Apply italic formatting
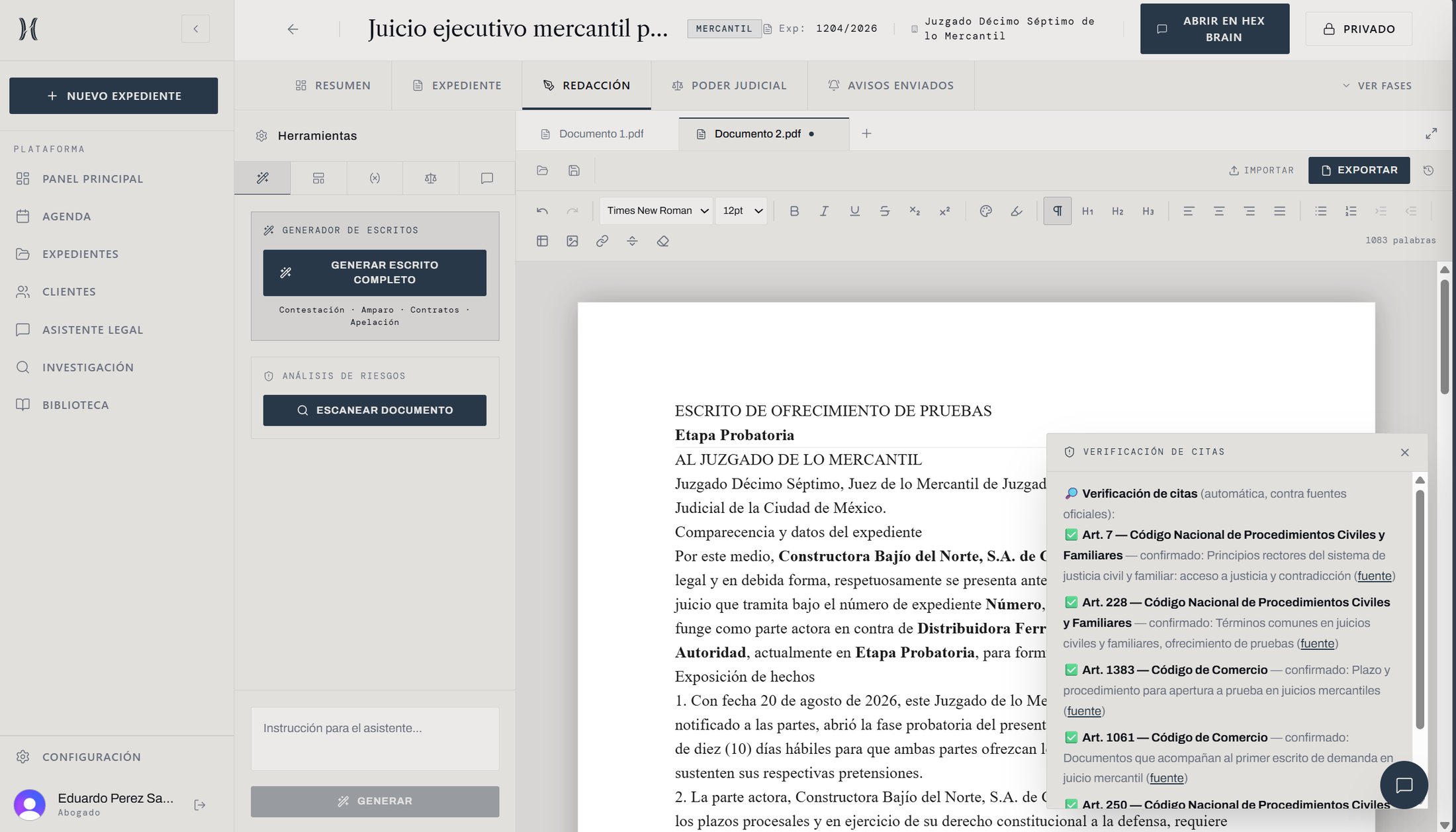The height and width of the screenshot is (832, 1456). [x=824, y=210]
